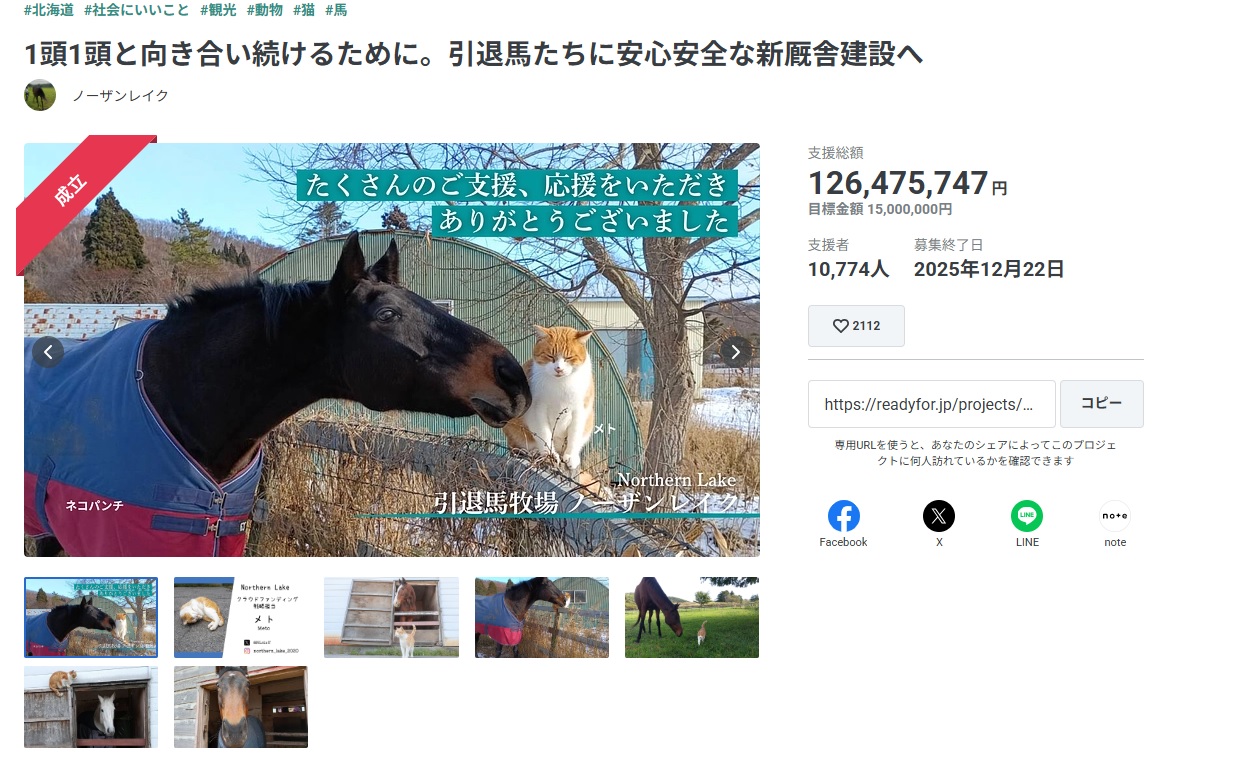Show previous slide with left arrow

point(48,351)
